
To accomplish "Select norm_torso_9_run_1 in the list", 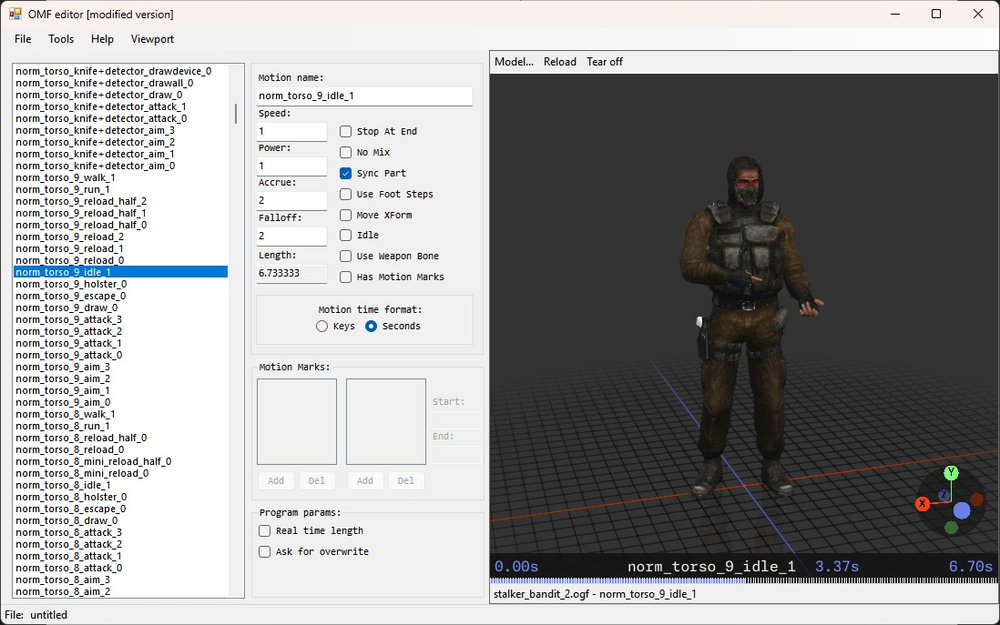I will click(x=121, y=189).
